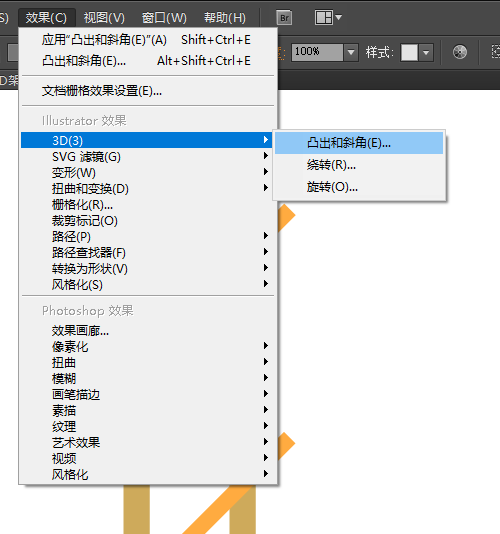Open the opacity 100% dropdown arrow

pos(351,52)
